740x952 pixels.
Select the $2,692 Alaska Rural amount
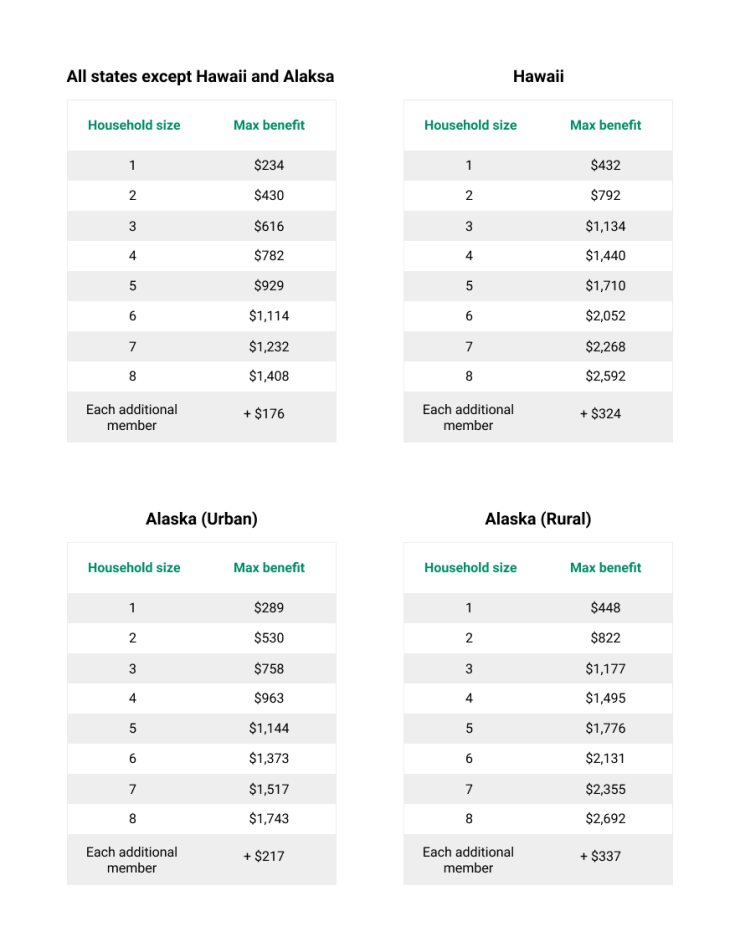click(x=605, y=818)
